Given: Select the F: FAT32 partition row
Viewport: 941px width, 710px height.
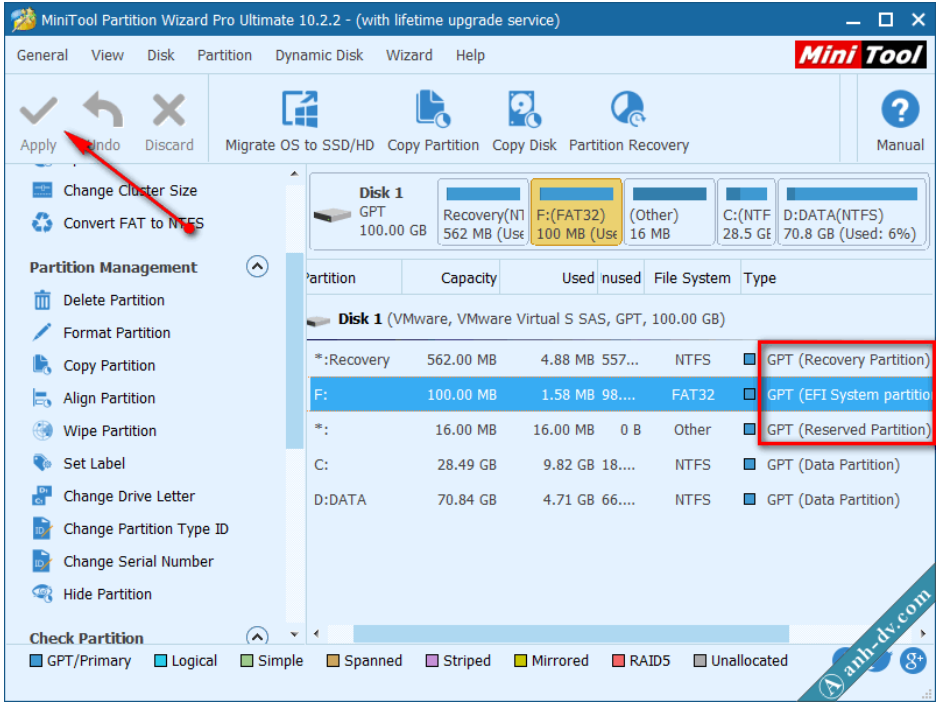Looking at the screenshot, I should (621, 394).
